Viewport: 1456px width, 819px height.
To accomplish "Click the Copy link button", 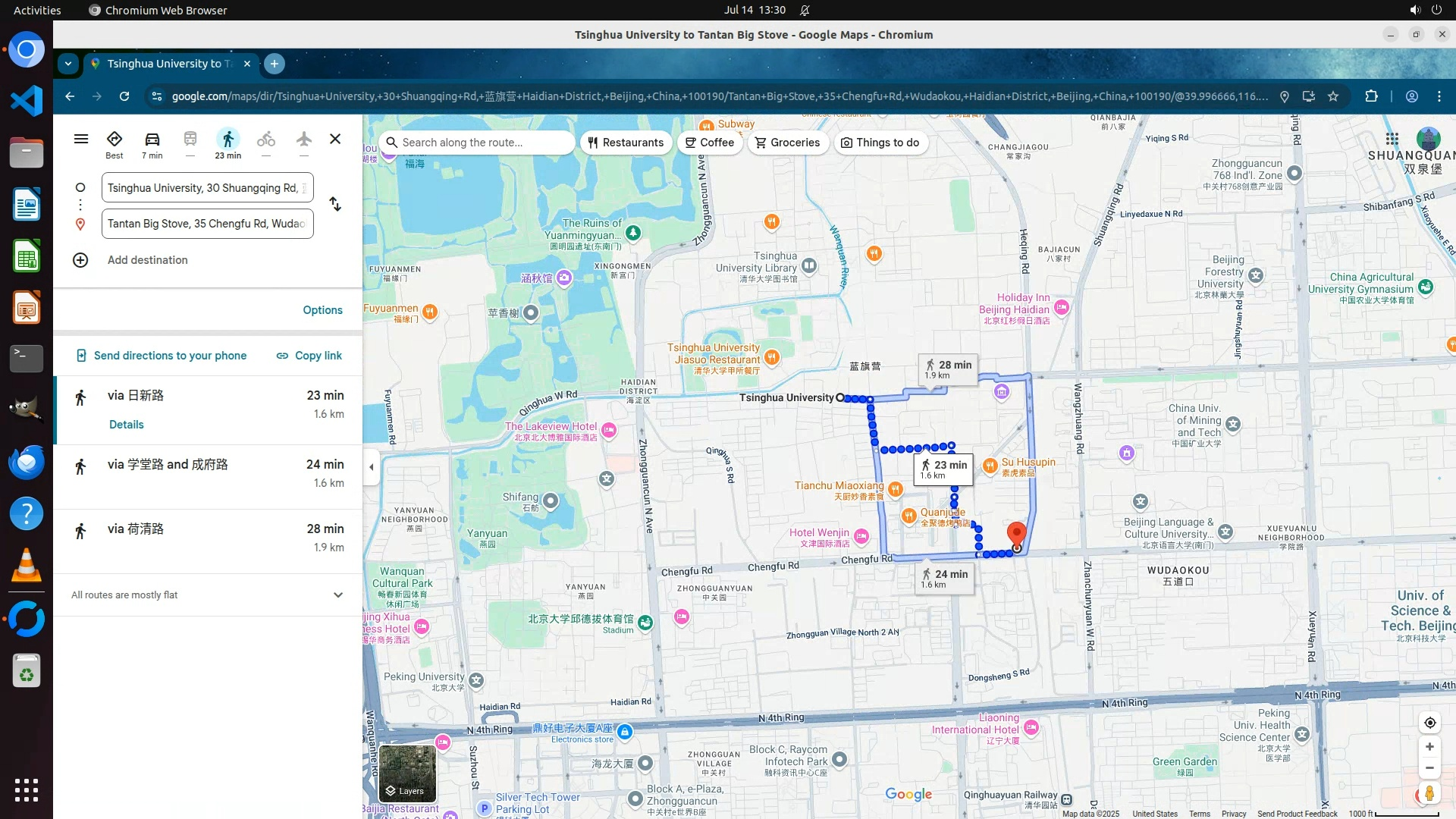I will pos(309,356).
